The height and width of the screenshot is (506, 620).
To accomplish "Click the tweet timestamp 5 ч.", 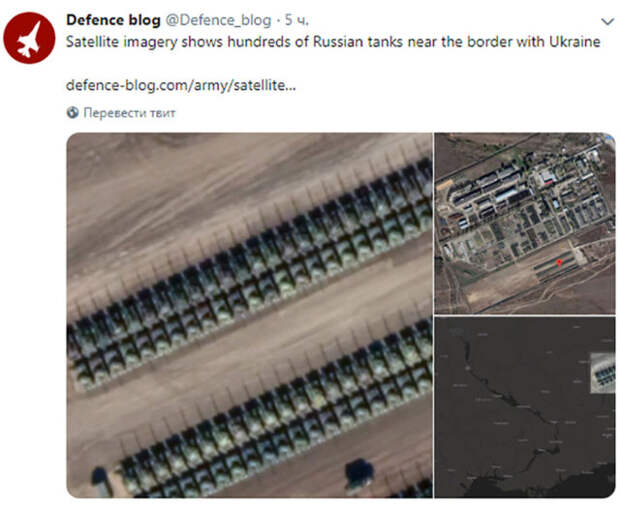I will [x=297, y=20].
